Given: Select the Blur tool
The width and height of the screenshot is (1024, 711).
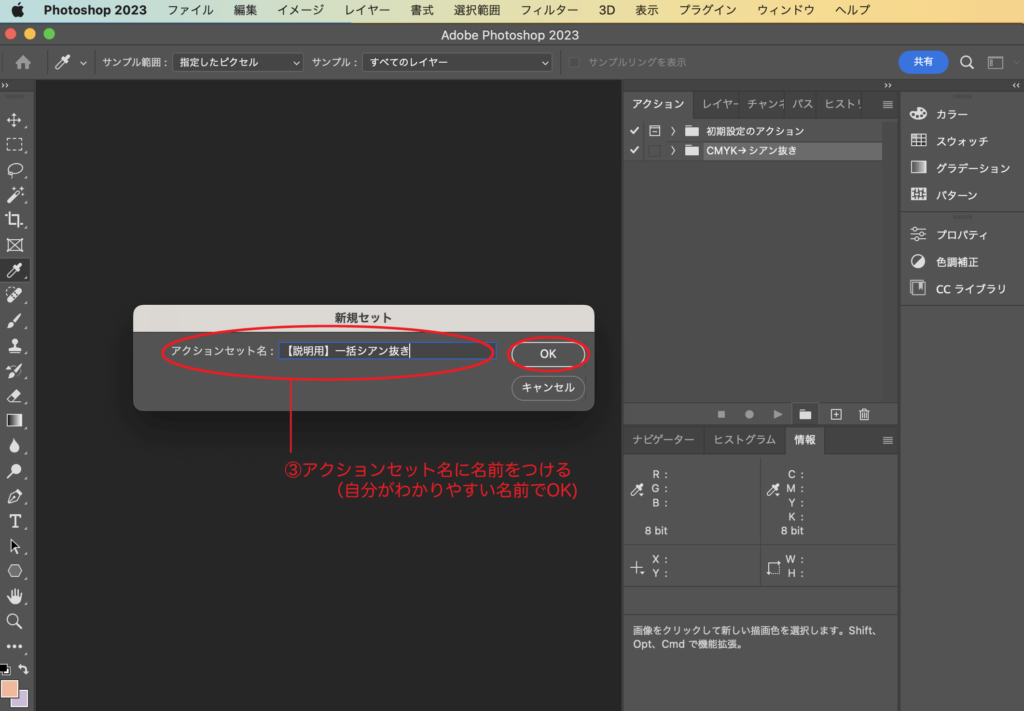Looking at the screenshot, I should click(14, 446).
